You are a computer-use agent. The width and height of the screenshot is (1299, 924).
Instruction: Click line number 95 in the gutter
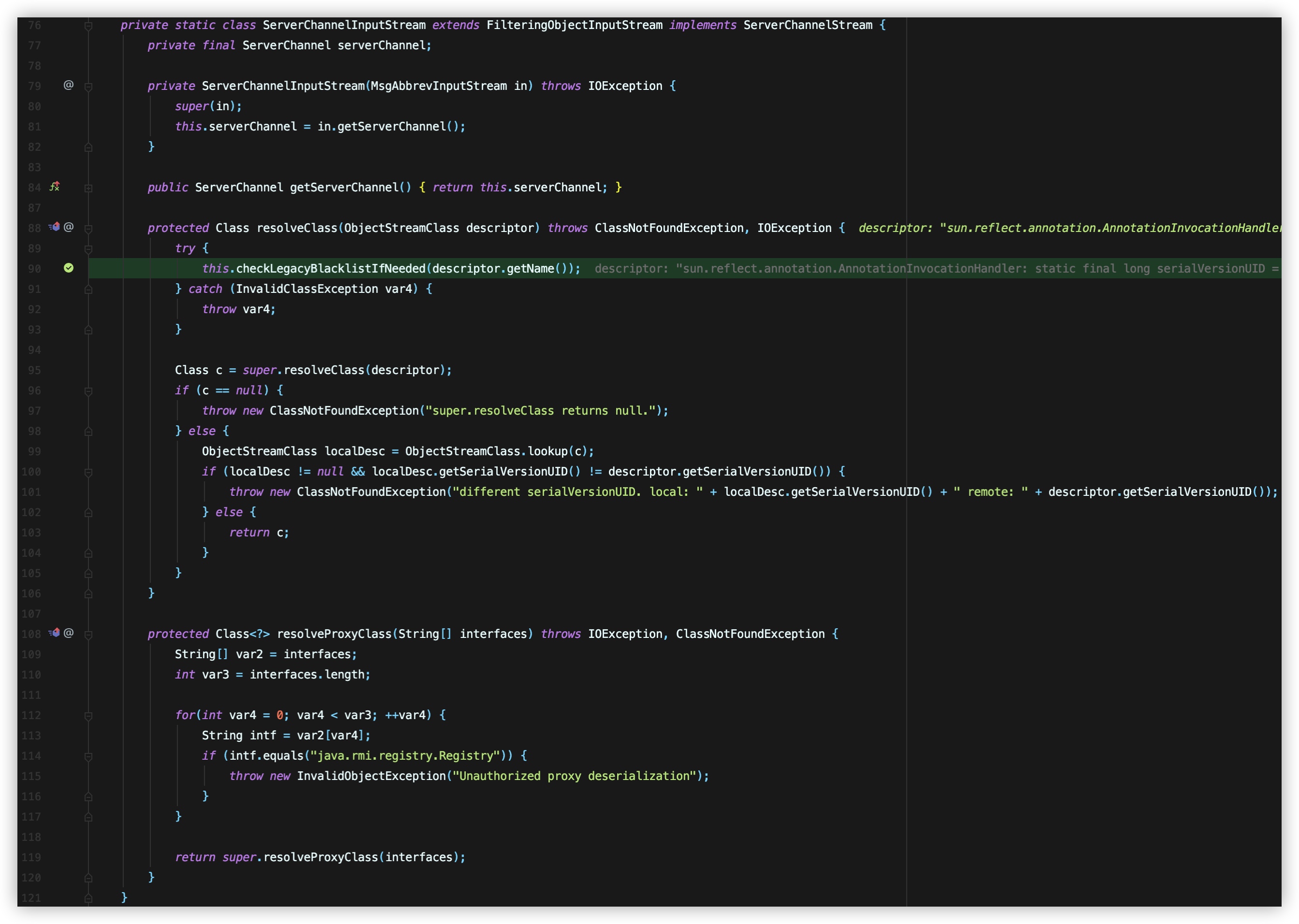[x=34, y=370]
